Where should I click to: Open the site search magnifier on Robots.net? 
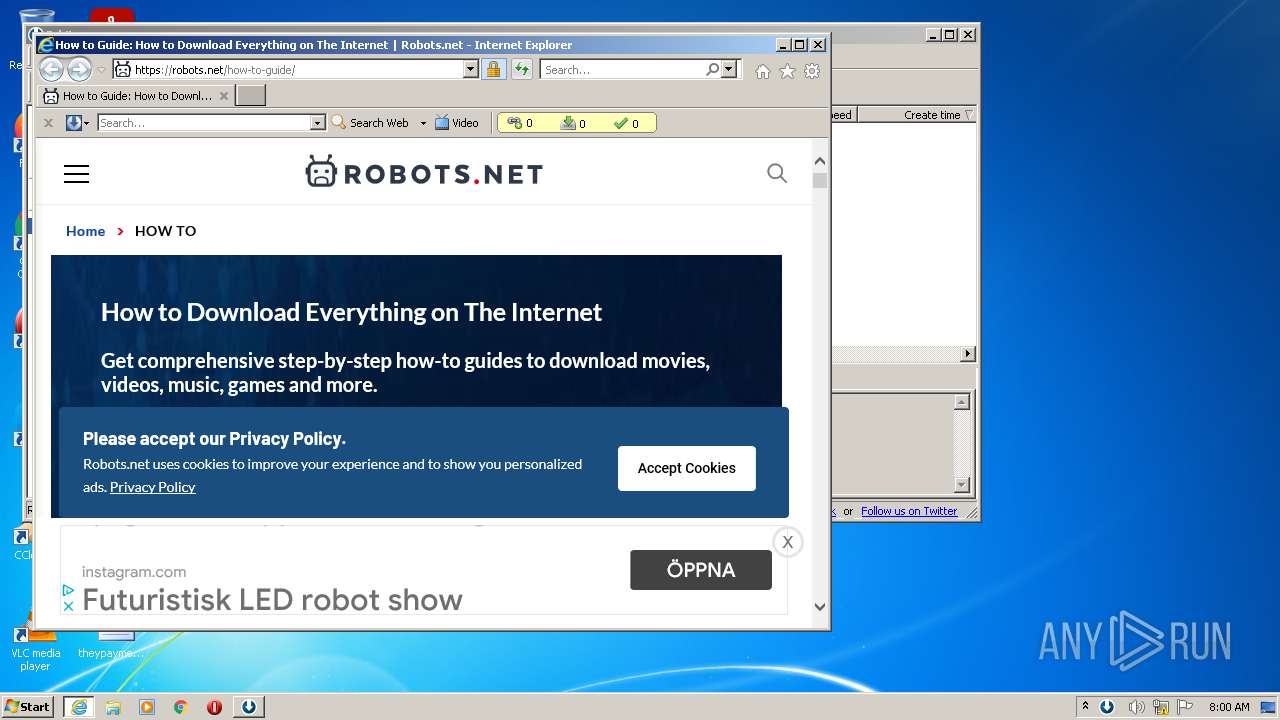point(777,173)
